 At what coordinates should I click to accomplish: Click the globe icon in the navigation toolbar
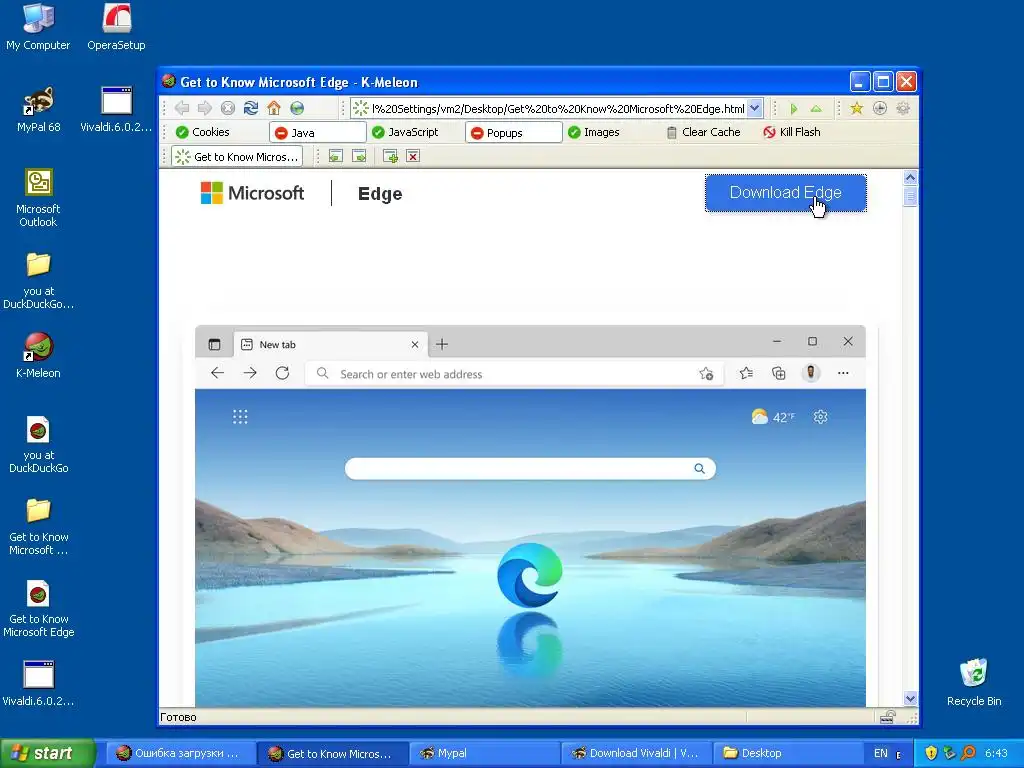[x=297, y=108]
